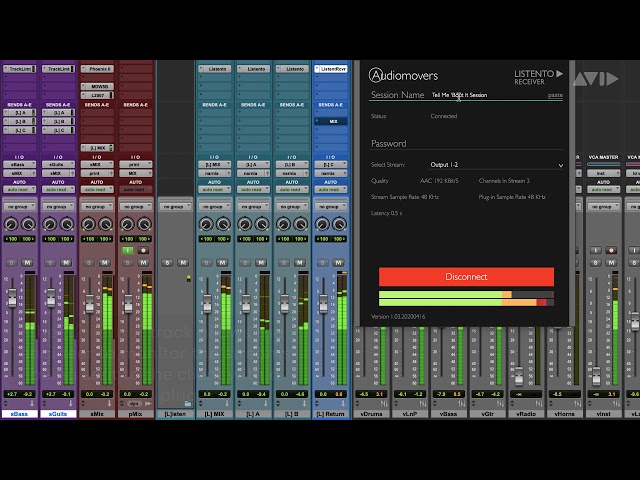Image resolution: width=640 pixels, height=480 pixels.
Task: Click the left pan knob on [L] Return
Action: (x=322, y=224)
